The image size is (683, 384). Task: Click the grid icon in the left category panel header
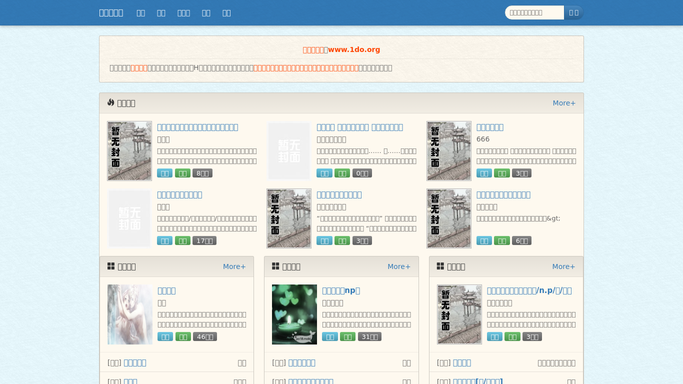(x=111, y=266)
